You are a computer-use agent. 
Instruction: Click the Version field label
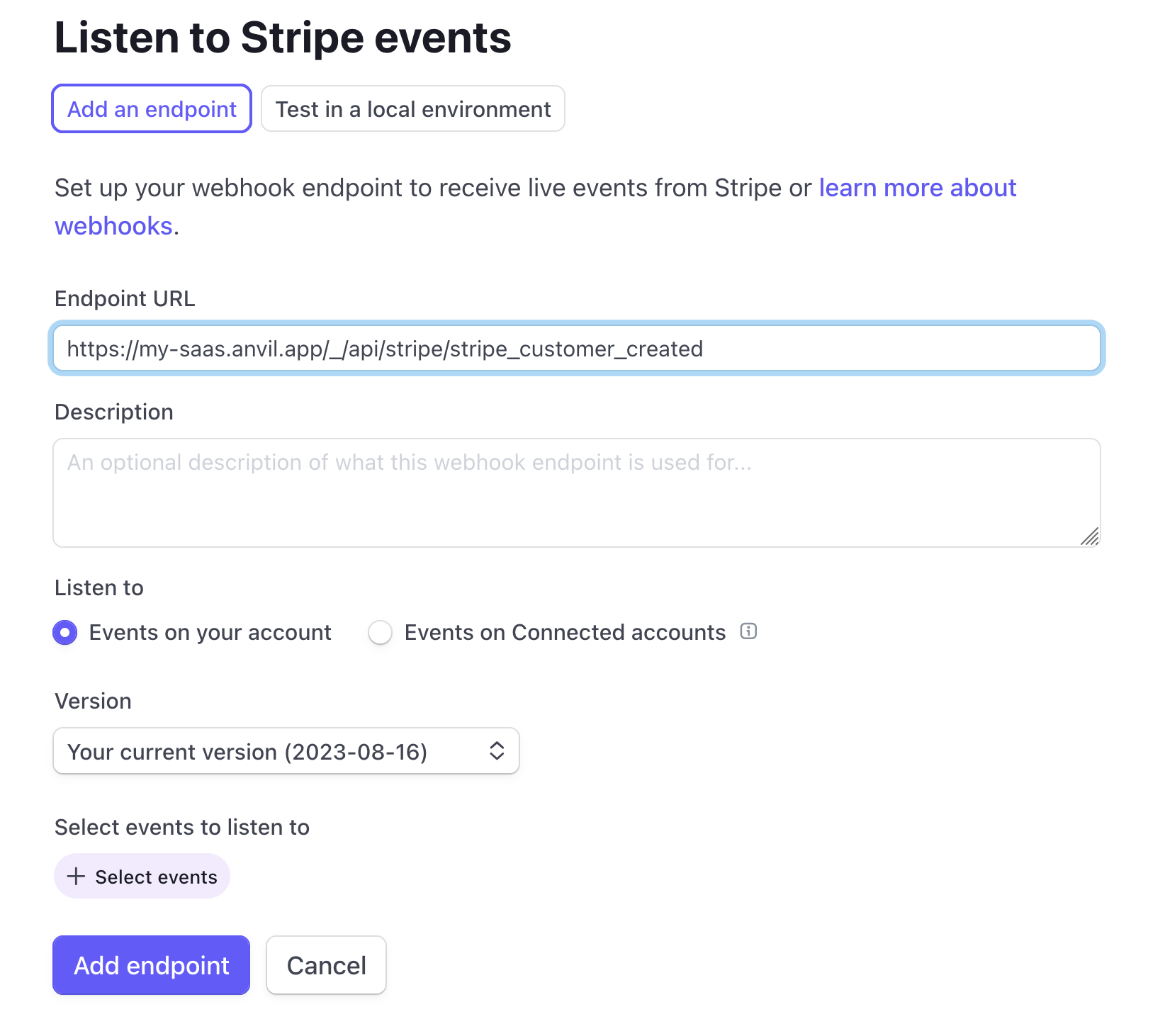click(x=93, y=702)
